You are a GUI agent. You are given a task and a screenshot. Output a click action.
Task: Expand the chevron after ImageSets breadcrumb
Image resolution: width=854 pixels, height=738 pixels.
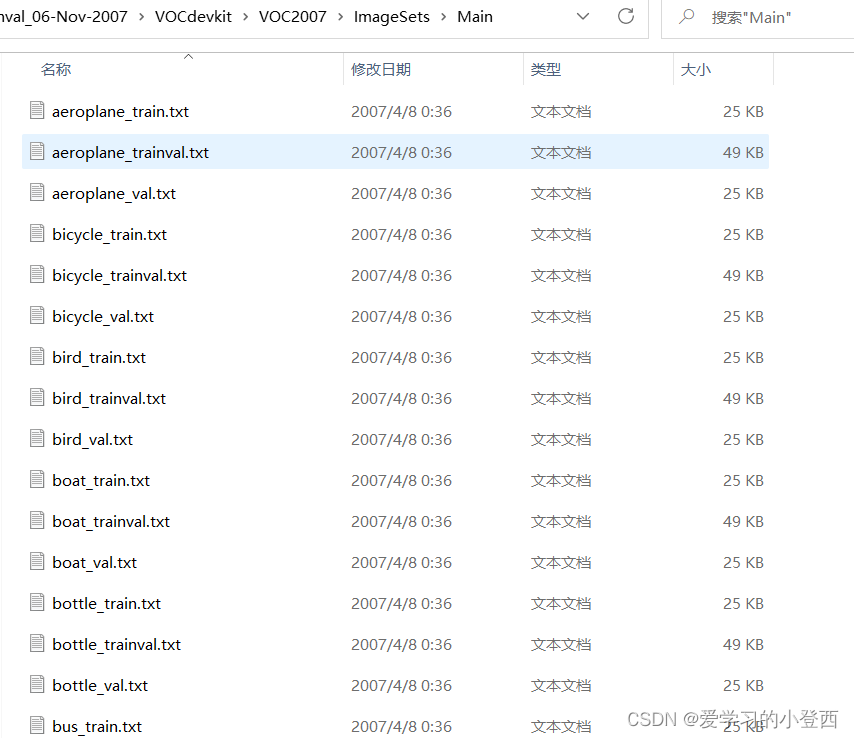[x=443, y=17]
